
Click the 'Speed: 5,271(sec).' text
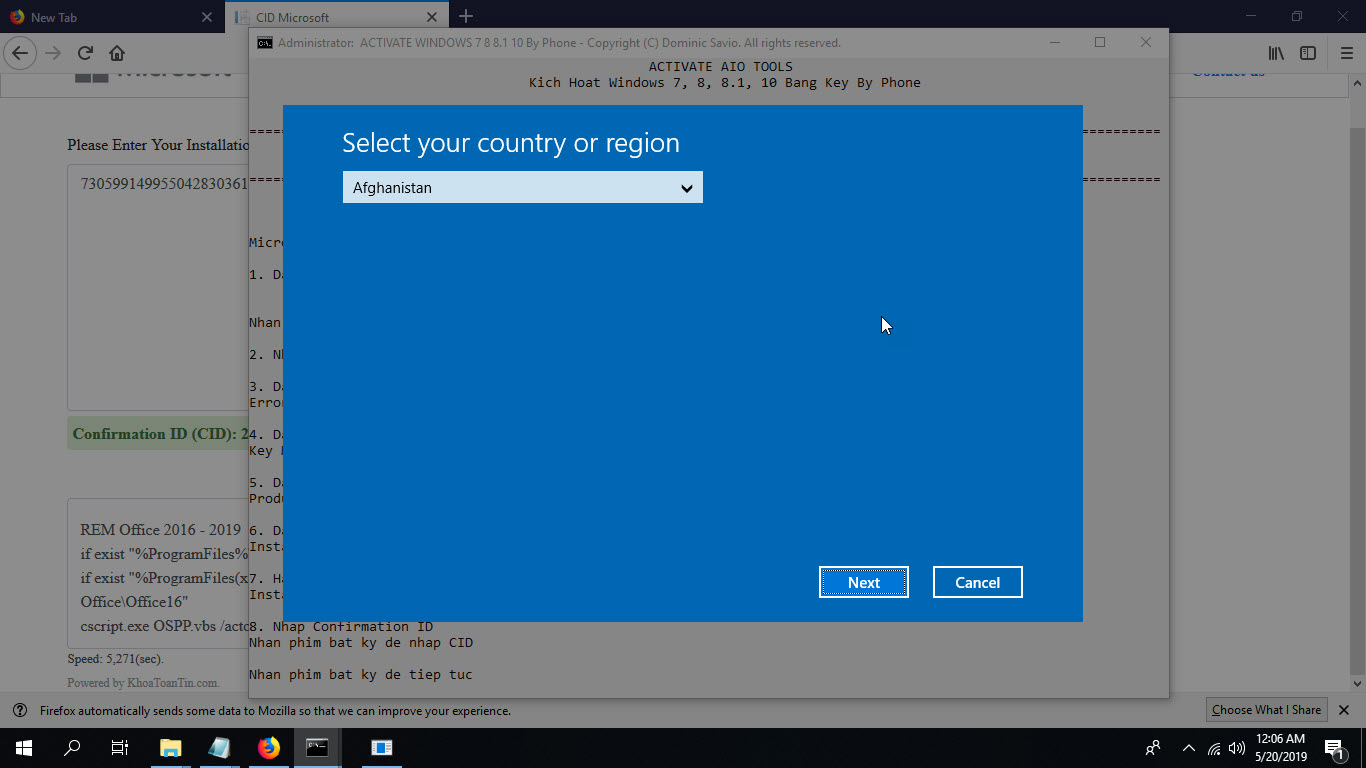115,659
